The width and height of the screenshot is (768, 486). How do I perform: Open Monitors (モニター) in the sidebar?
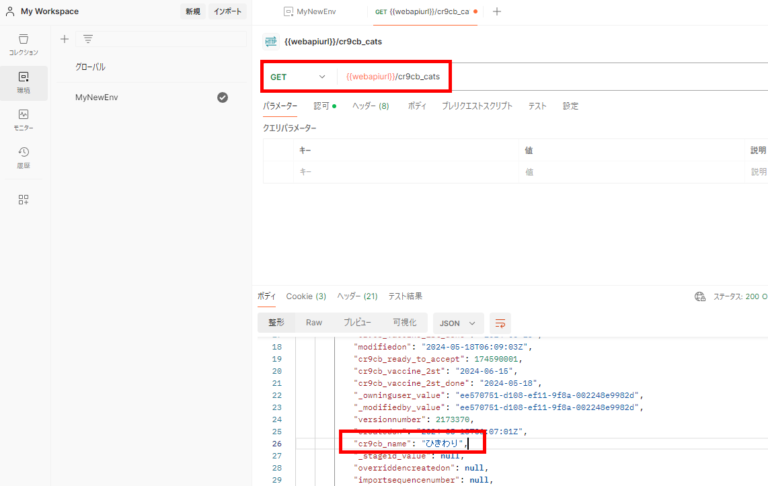point(23,119)
